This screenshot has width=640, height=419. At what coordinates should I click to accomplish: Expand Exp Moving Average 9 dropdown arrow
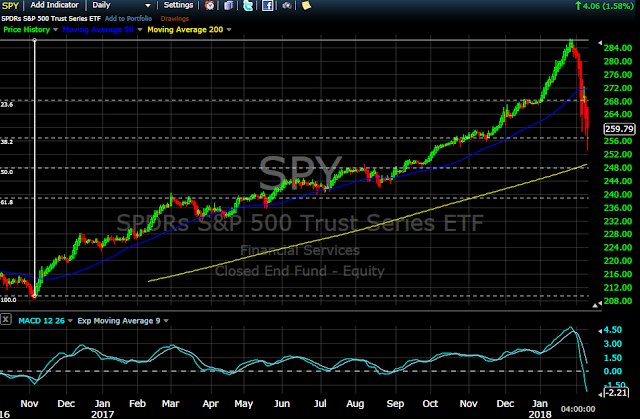point(166,321)
